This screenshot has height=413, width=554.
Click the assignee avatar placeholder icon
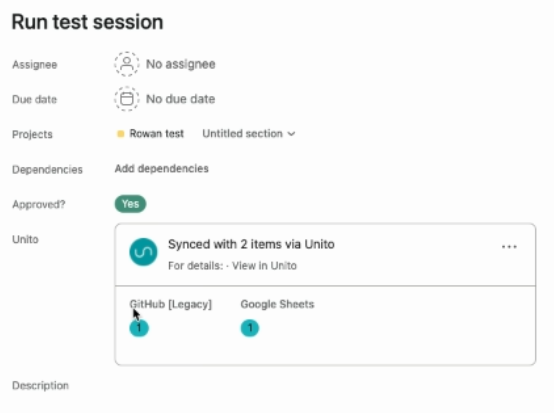(x=126, y=64)
